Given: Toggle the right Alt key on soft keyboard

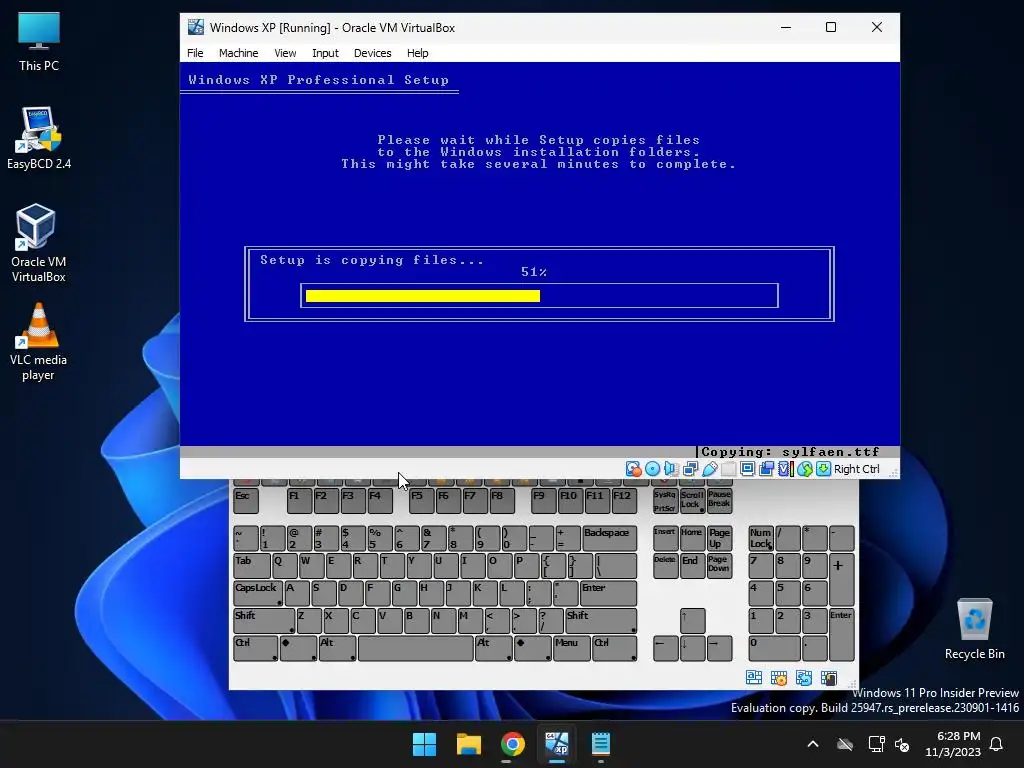Looking at the screenshot, I should tap(494, 648).
